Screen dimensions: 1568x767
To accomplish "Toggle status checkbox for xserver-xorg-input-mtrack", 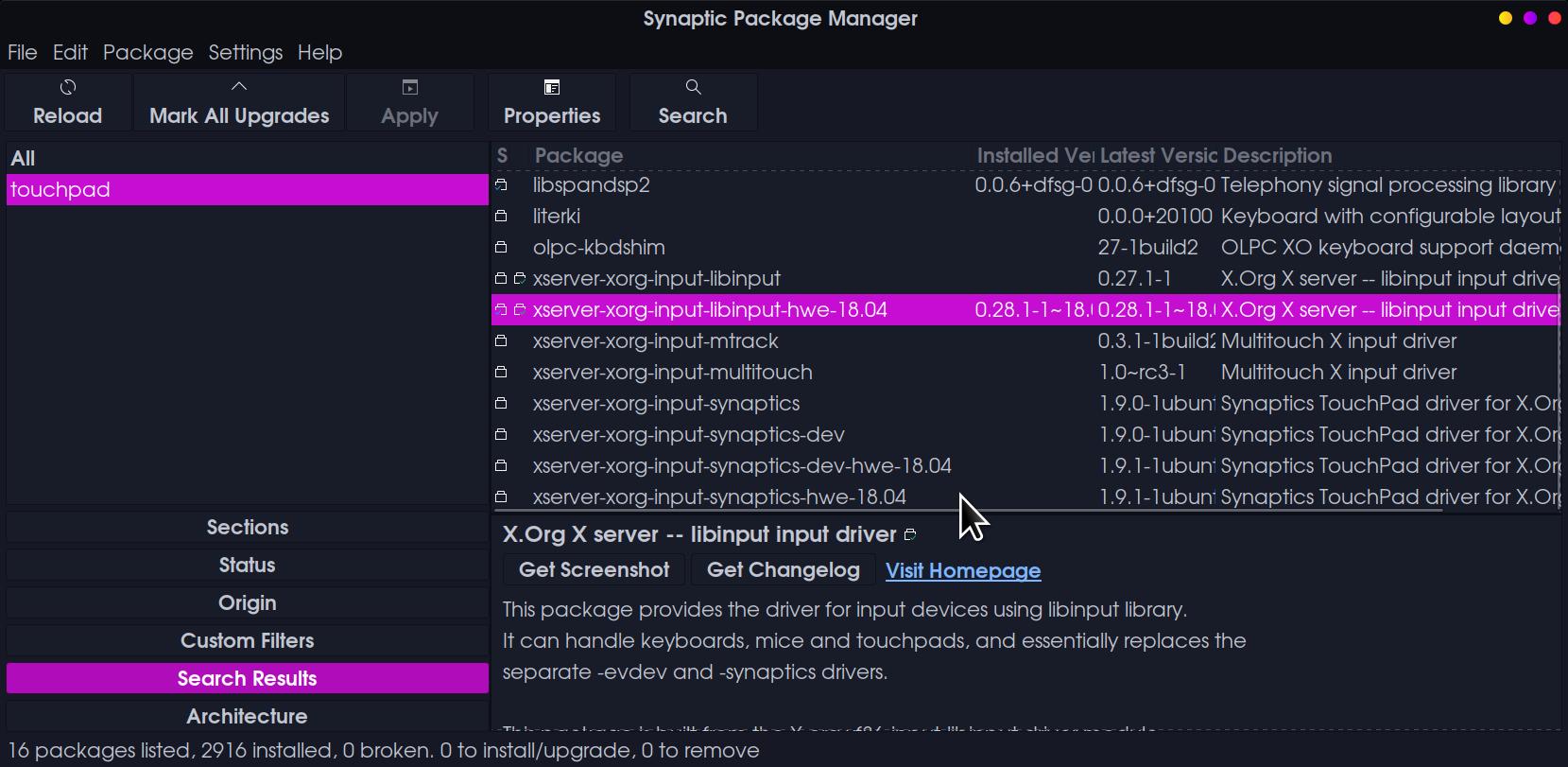I will tap(501, 340).
